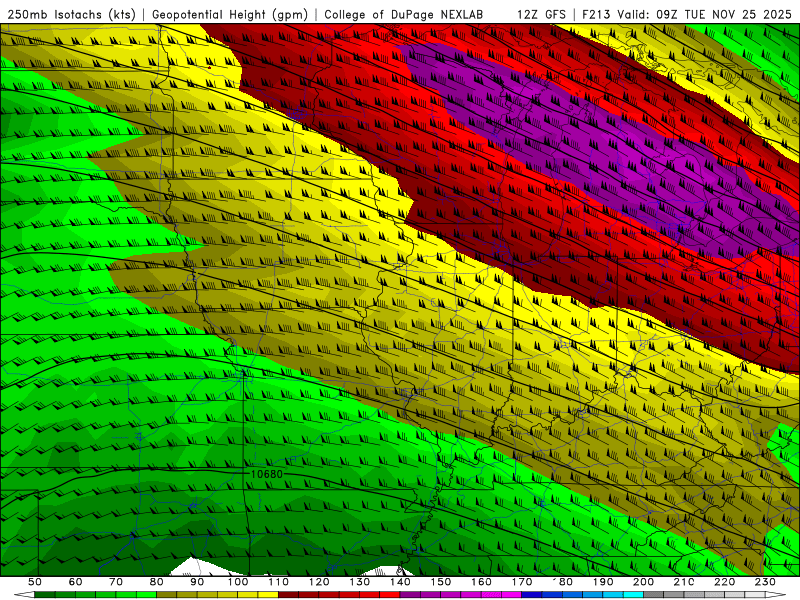
Task: Click the darkest green swatch just after 50
Action: pyautogui.click(x=45, y=595)
